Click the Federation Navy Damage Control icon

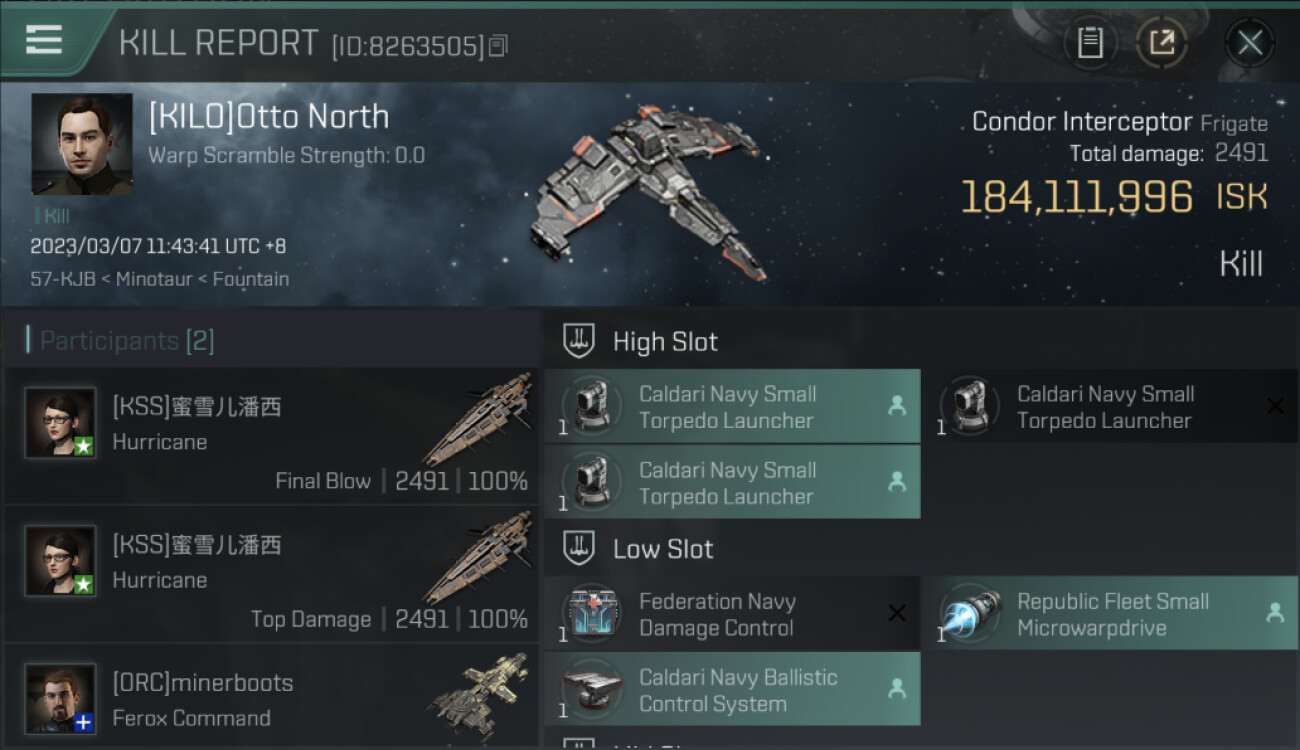(592, 613)
